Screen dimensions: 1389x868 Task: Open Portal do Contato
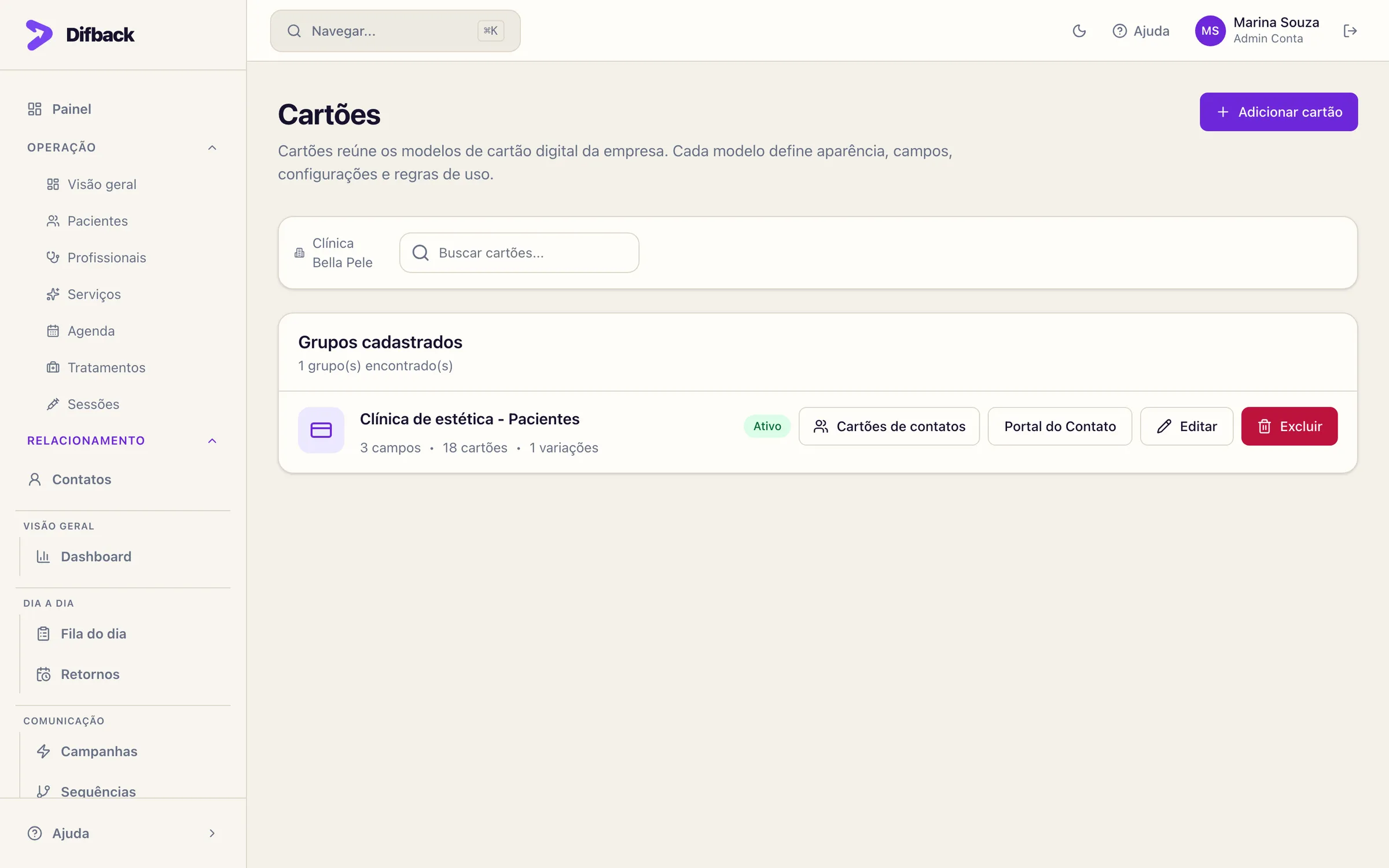pyautogui.click(x=1060, y=426)
